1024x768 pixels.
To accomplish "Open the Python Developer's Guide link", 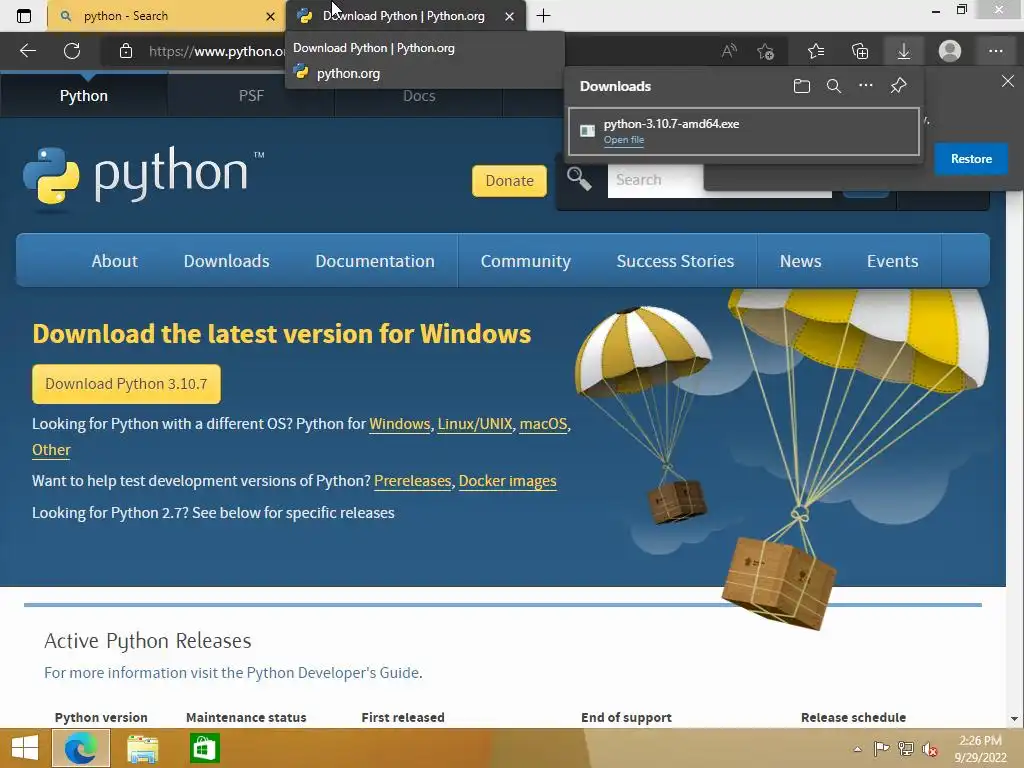I will coord(332,673).
